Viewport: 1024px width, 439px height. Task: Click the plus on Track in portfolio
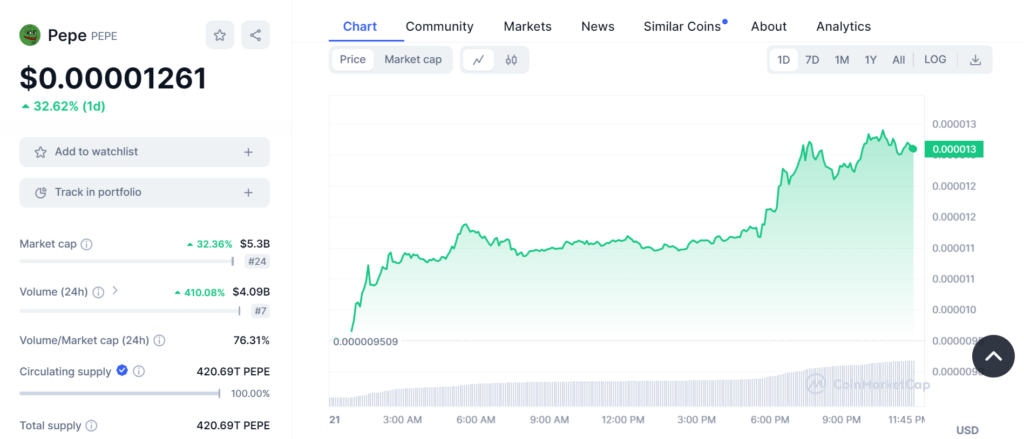tap(248, 193)
